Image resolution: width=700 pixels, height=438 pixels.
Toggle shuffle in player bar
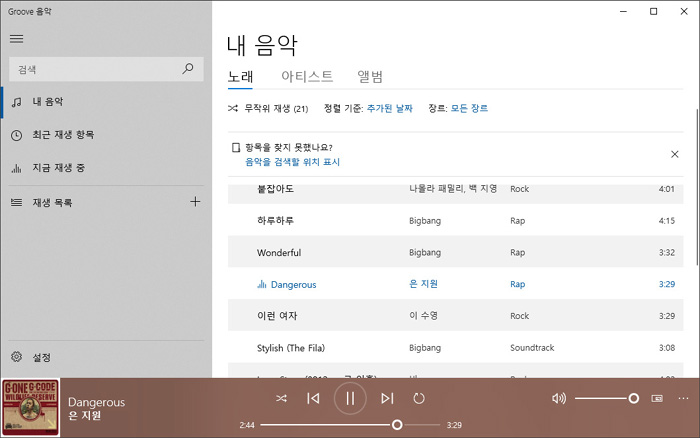click(281, 398)
